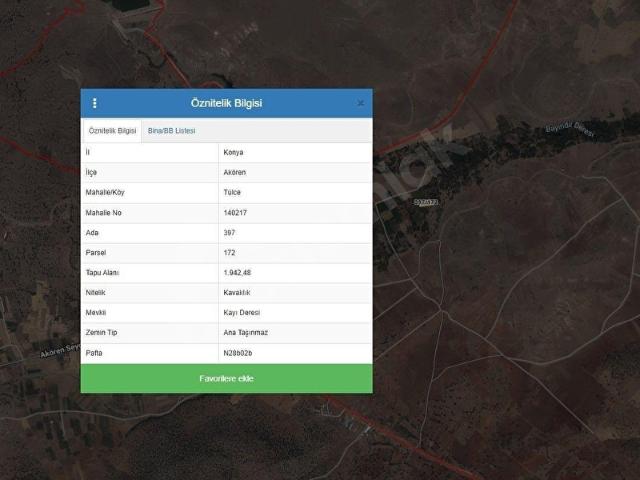The height and width of the screenshot is (480, 640).
Task: Click the Tülce value in Mahalle/Köy row
Action: coord(232,192)
